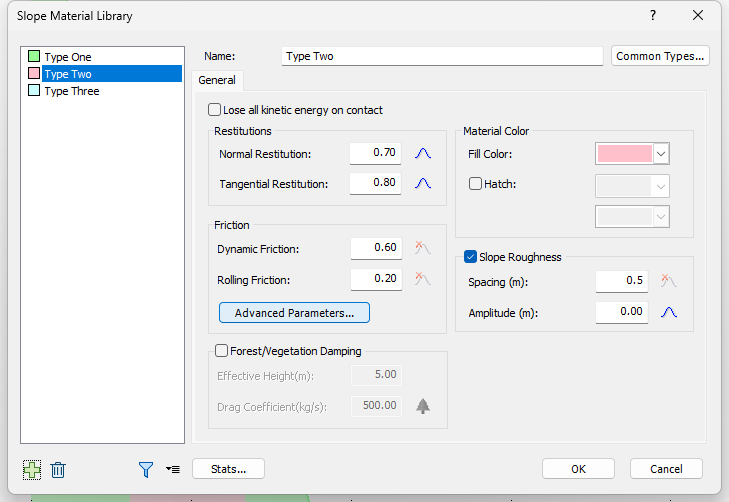729x502 pixels.
Task: Click the Normal Restitution distribution curve icon
Action: click(422, 154)
